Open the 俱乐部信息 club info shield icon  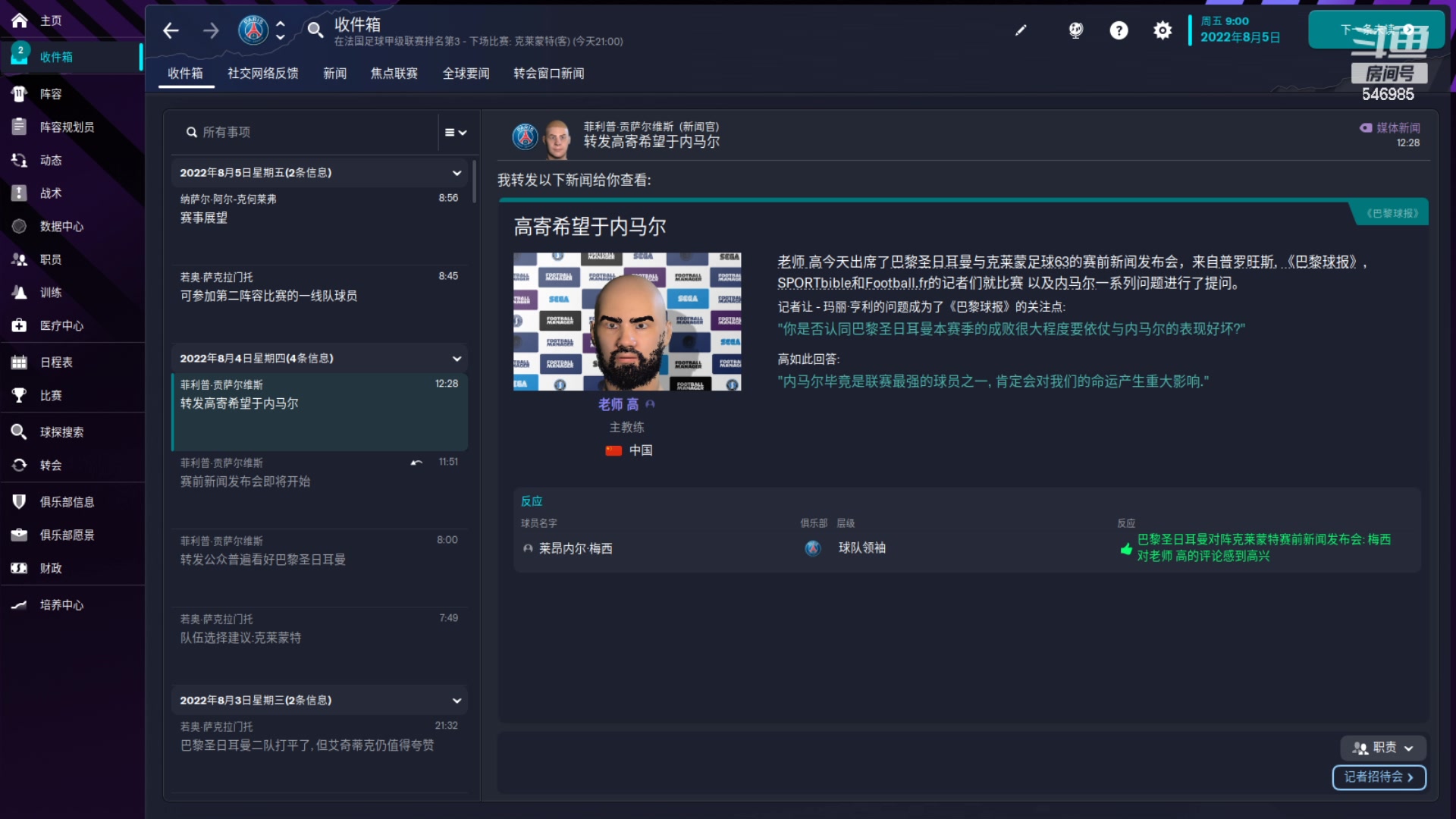click(19, 502)
